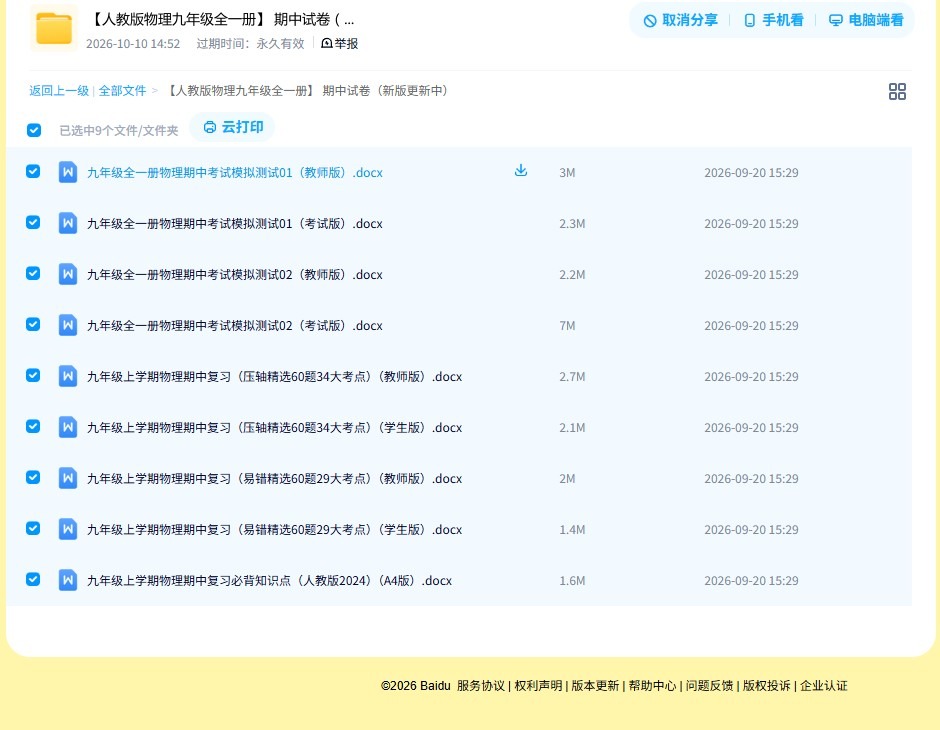Image resolution: width=940 pixels, height=730 pixels.
Task: Click share title 【人教版物理九年级全一册】期中试卷
Action: 221,20
